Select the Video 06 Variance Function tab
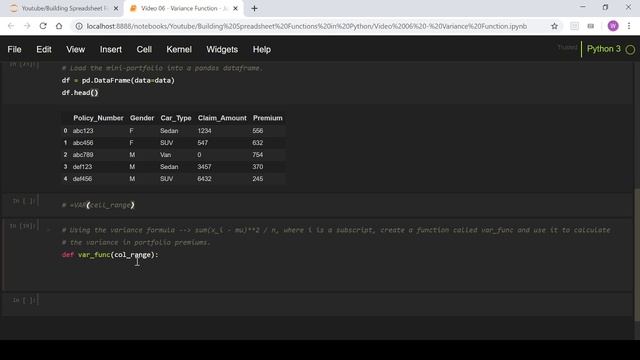The height and width of the screenshot is (360, 640). pyautogui.click(x=184, y=8)
